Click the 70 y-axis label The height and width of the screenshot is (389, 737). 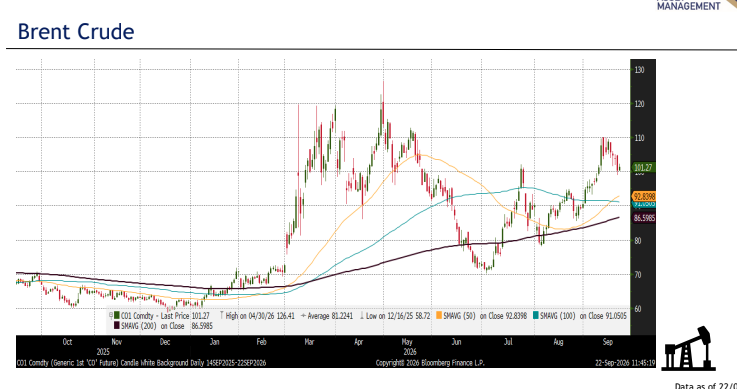[x=637, y=275]
